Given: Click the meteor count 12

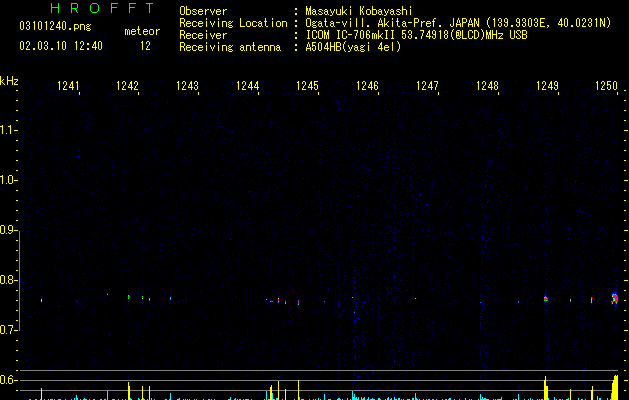Looking at the screenshot, I should [145, 46].
